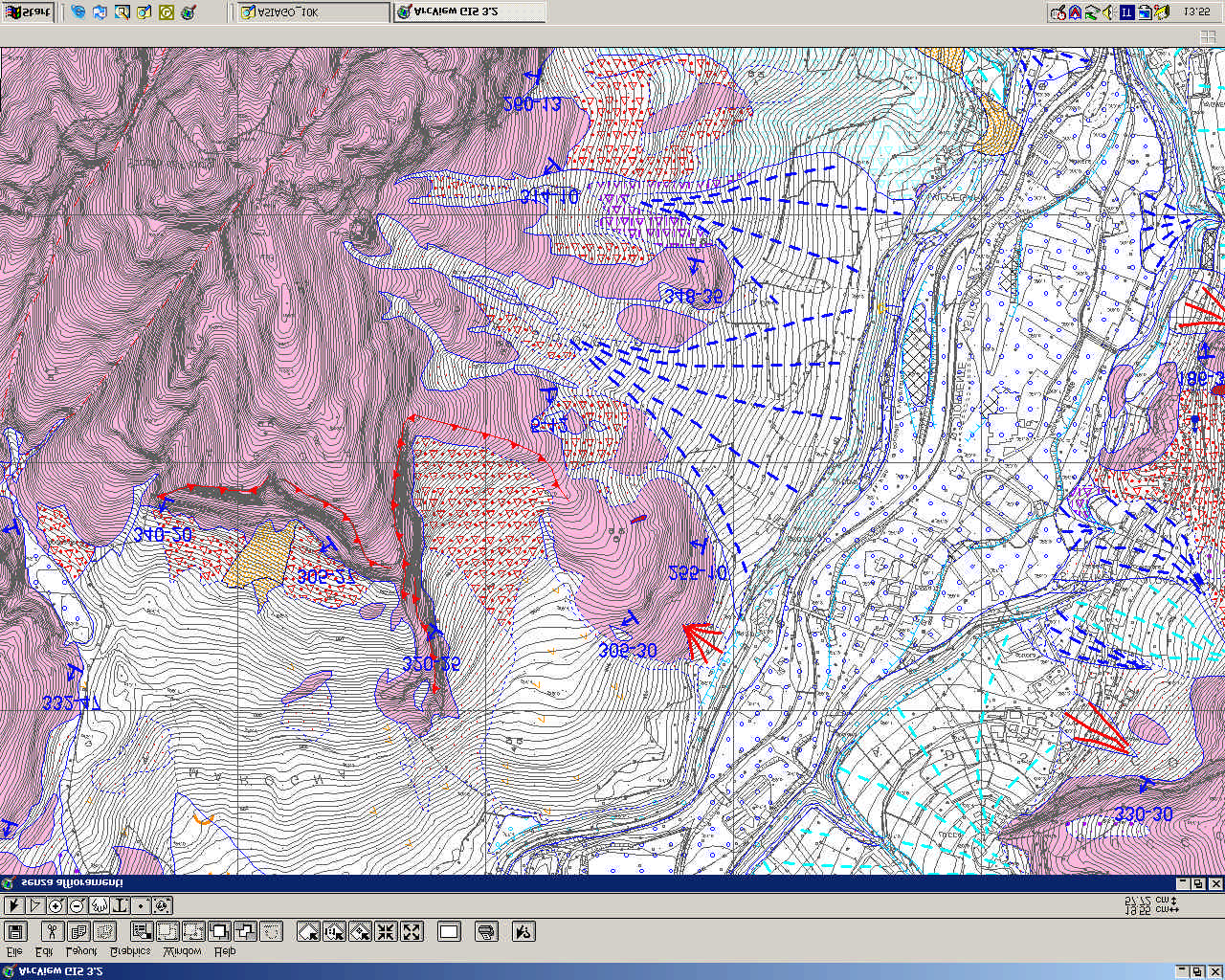Click the Save Project button
The image size is (1225, 980).
[x=15, y=931]
